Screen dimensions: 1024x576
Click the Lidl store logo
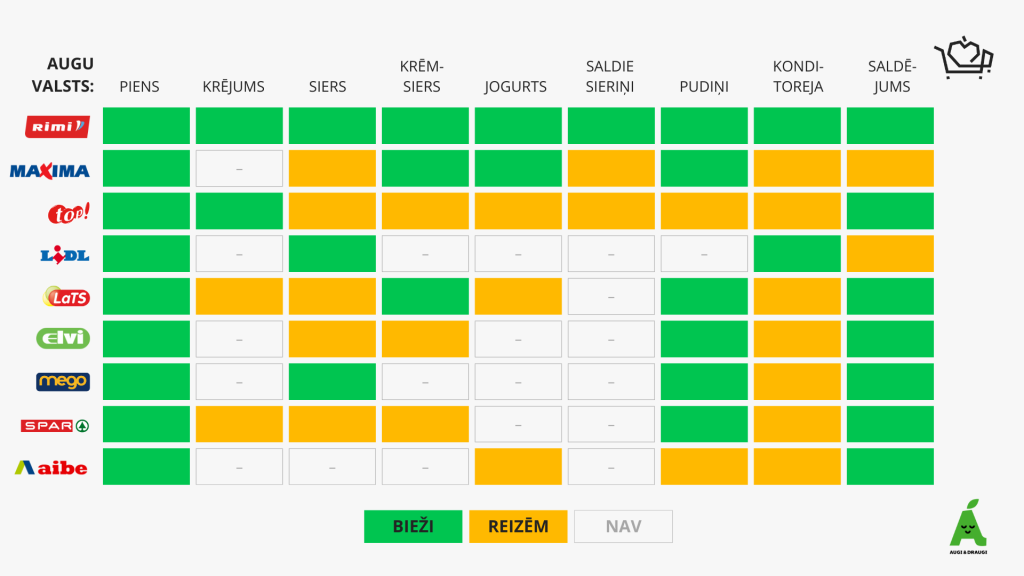(x=65, y=255)
